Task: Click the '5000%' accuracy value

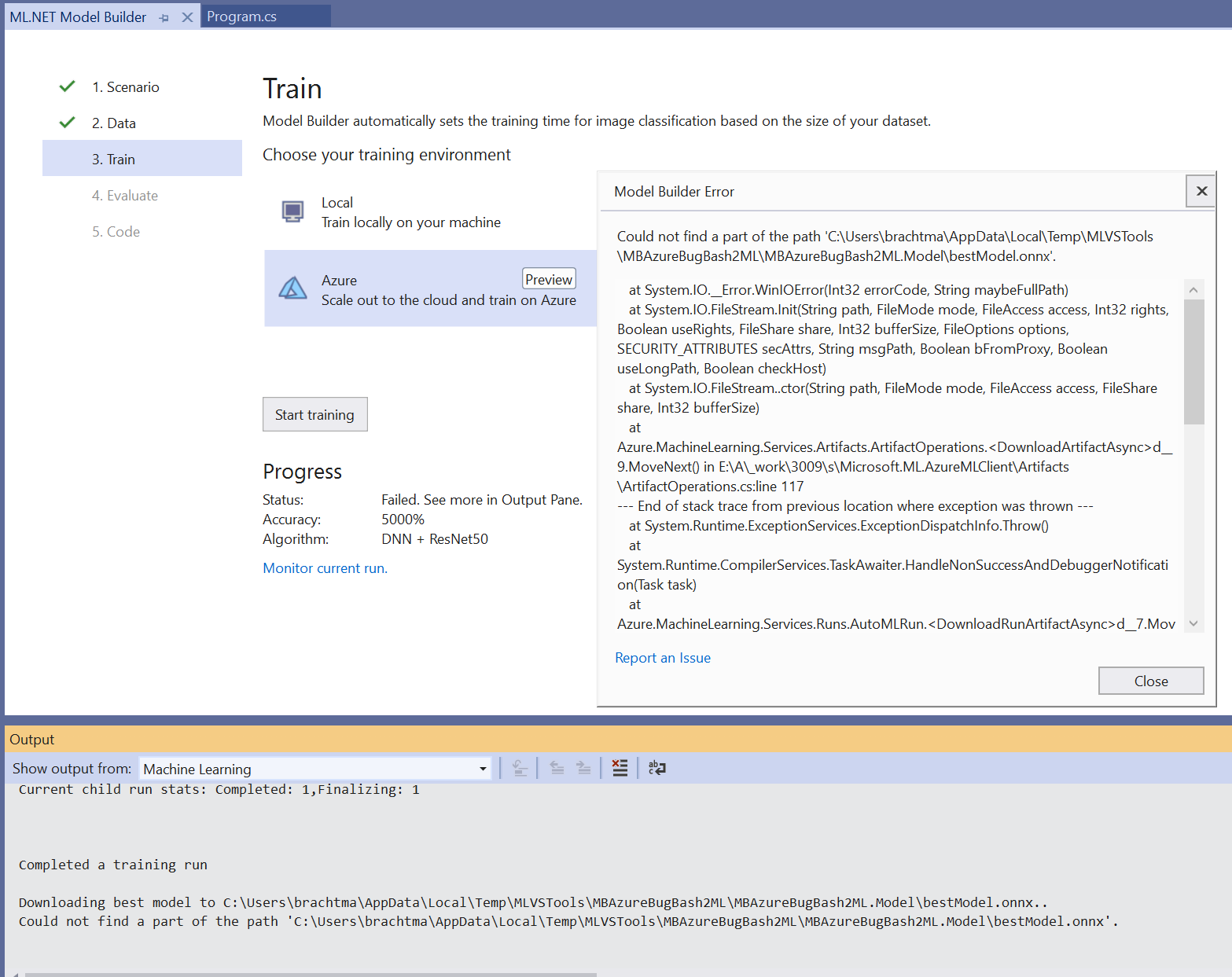Action: [403, 520]
